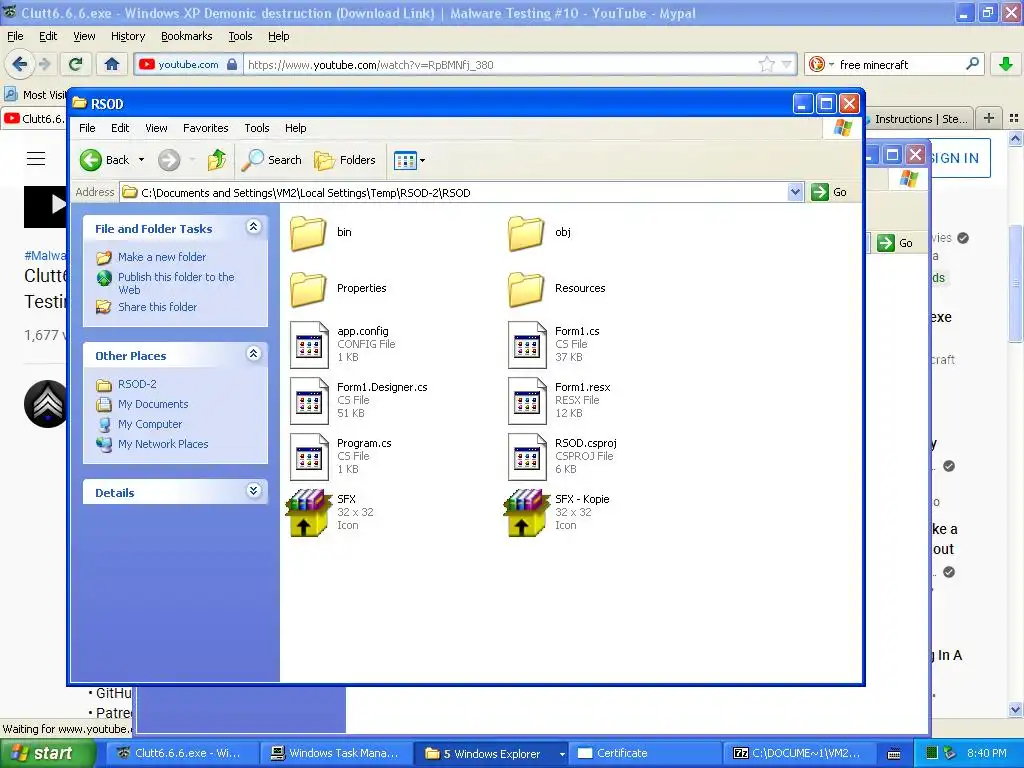Open YouTube hamburger menu

click(x=36, y=159)
